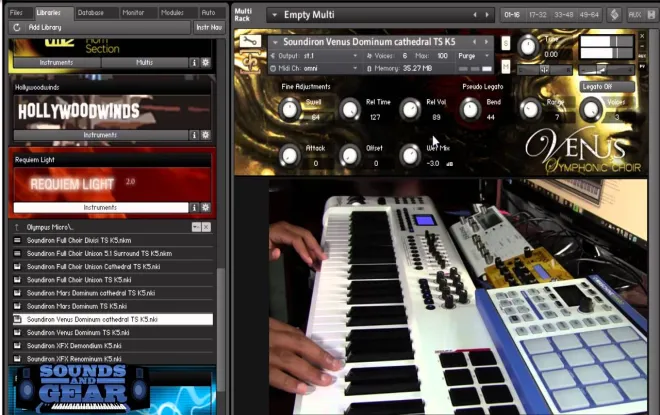Click the info icon of horn section library
This screenshot has height=415, width=660.
pos(194,62)
